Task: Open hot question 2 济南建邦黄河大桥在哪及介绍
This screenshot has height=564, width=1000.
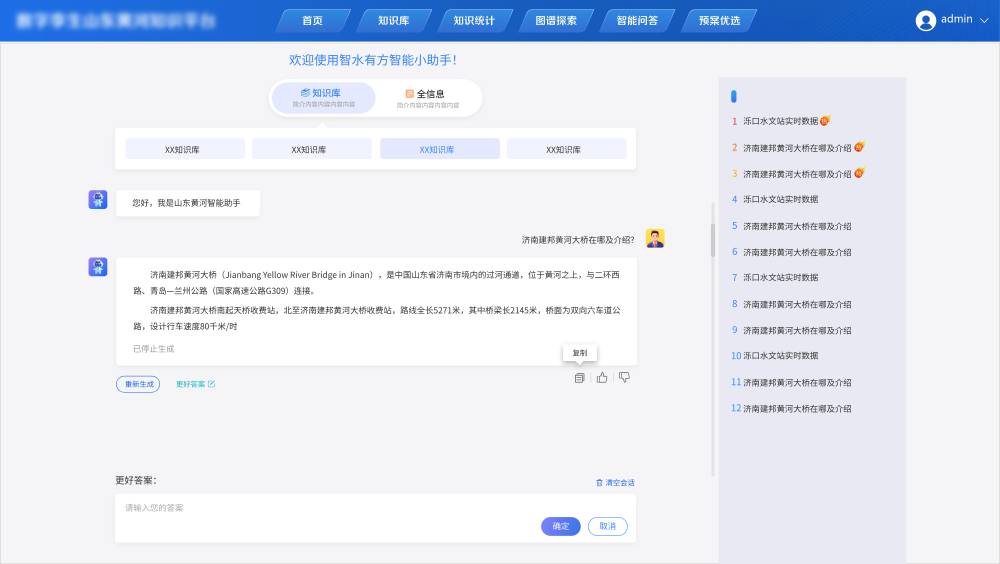Action: [797, 147]
